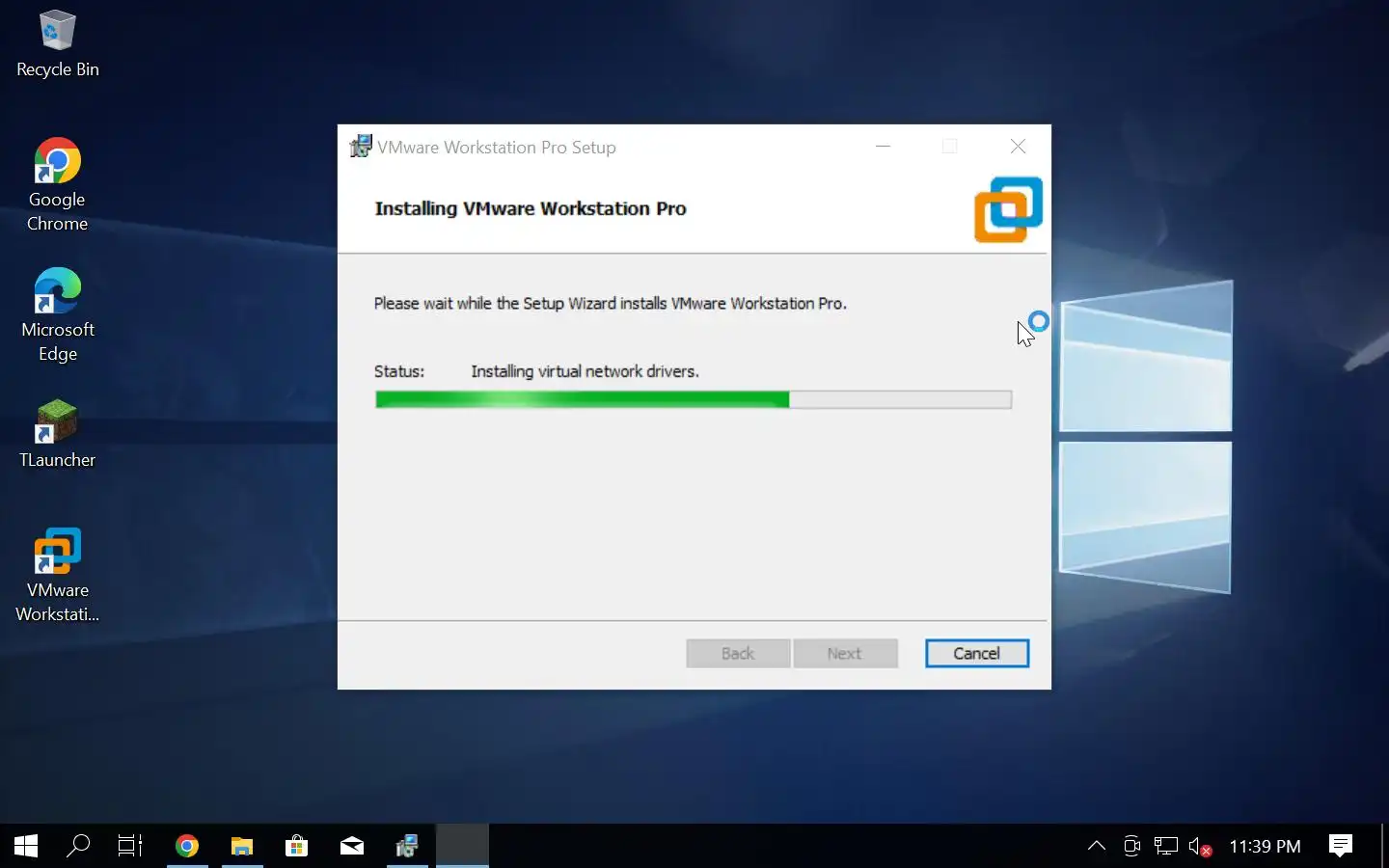Viewport: 1389px width, 868px height.
Task: Click the 'Please wait while the Setup Wizard' message
Action: 611,303
